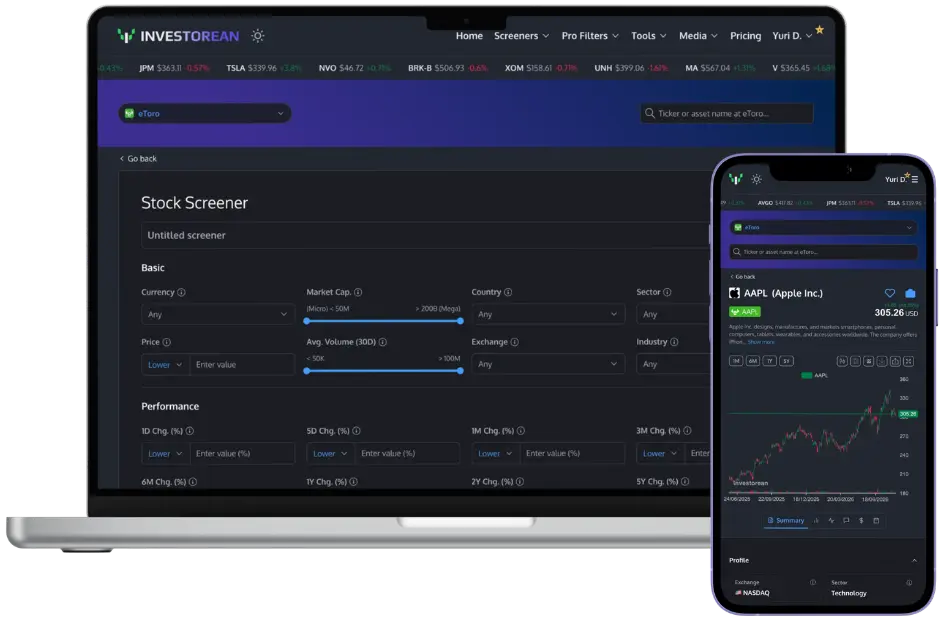Click the Avg. Volume (30D) info icon
This screenshot has width=940, height=620.
tap(382, 342)
